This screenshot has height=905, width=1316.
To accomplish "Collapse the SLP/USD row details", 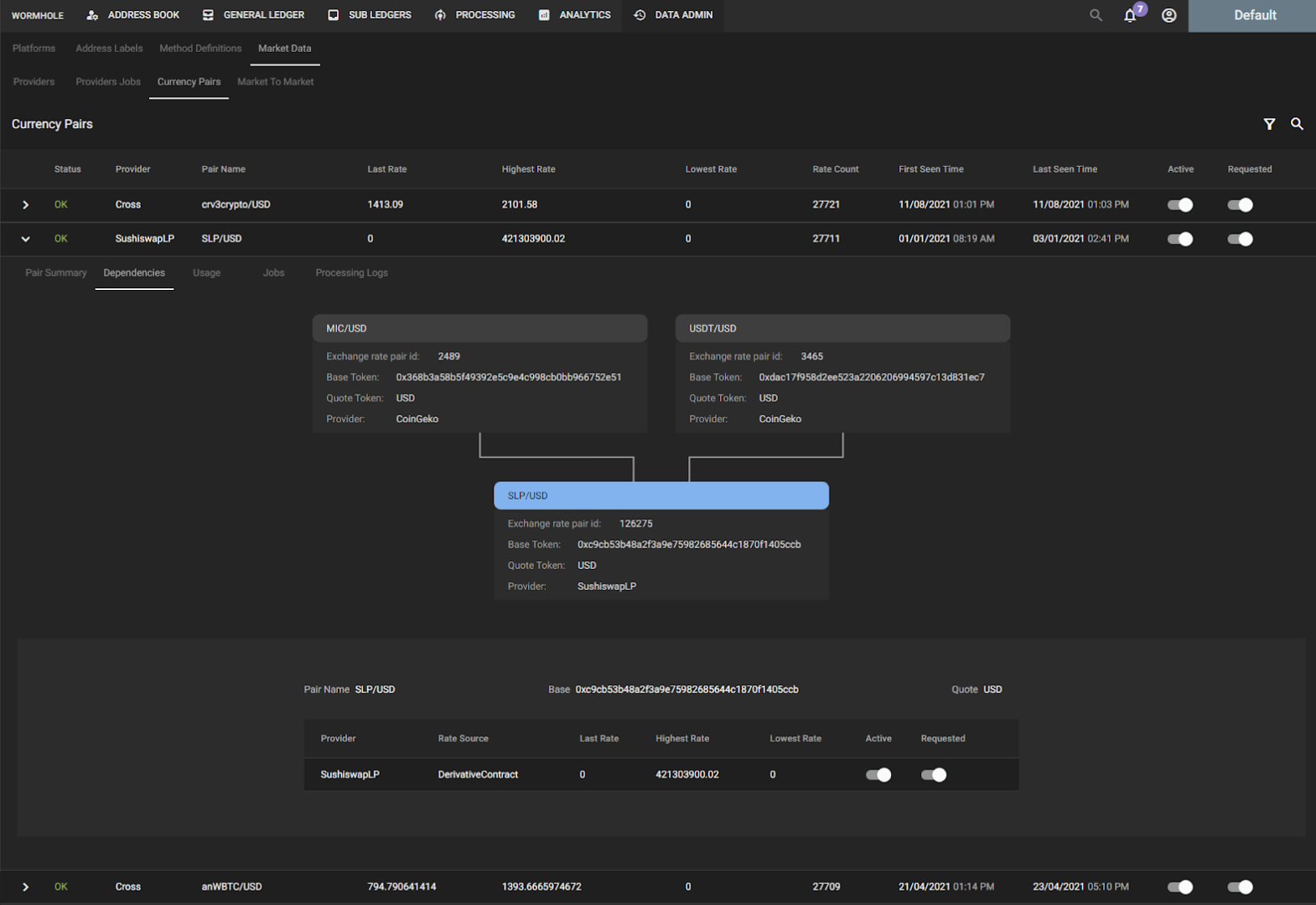I will 25,239.
